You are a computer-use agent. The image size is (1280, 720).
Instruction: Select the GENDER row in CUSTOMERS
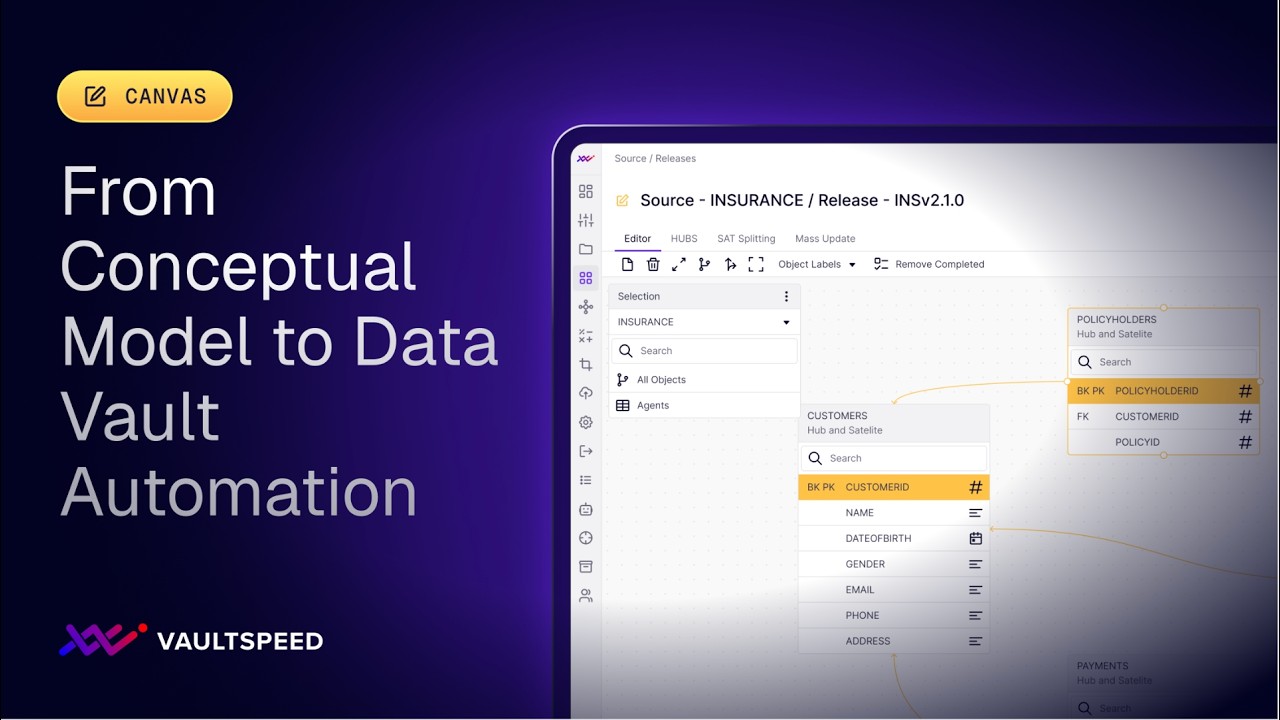point(894,564)
